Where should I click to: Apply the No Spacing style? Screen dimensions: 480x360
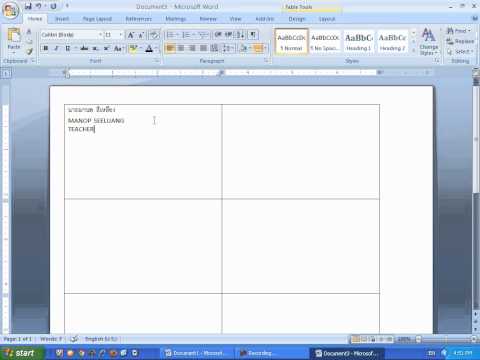pos(325,41)
